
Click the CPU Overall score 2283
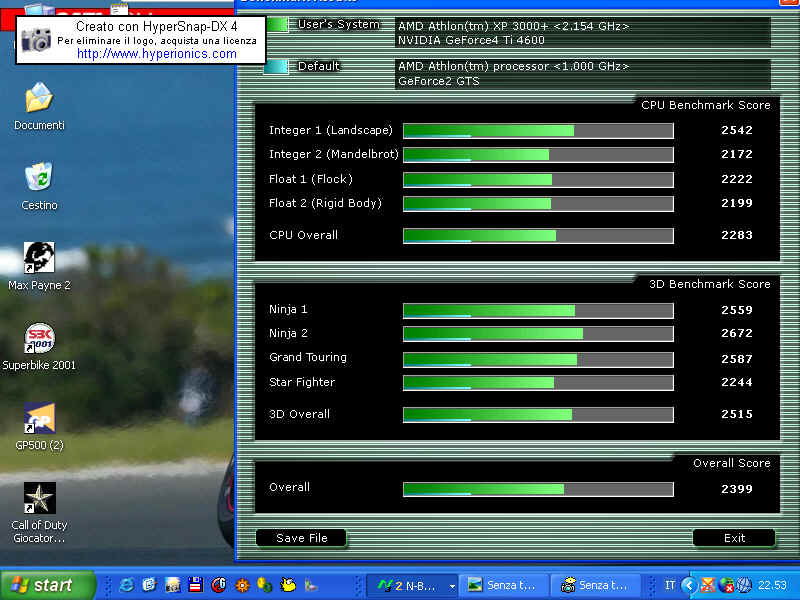[737, 235]
